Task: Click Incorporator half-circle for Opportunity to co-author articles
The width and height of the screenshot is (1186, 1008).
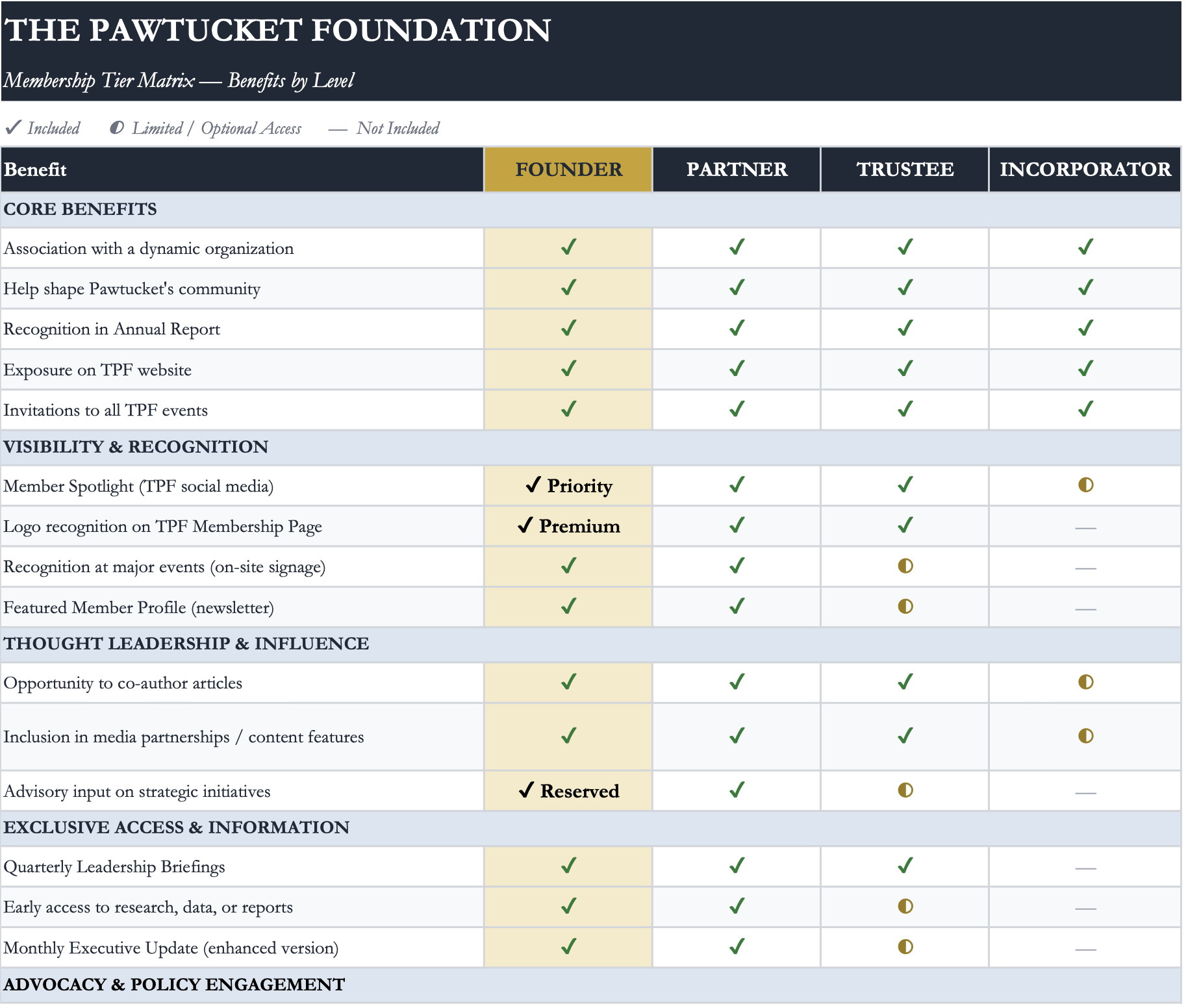Action: pyautogui.click(x=1085, y=682)
